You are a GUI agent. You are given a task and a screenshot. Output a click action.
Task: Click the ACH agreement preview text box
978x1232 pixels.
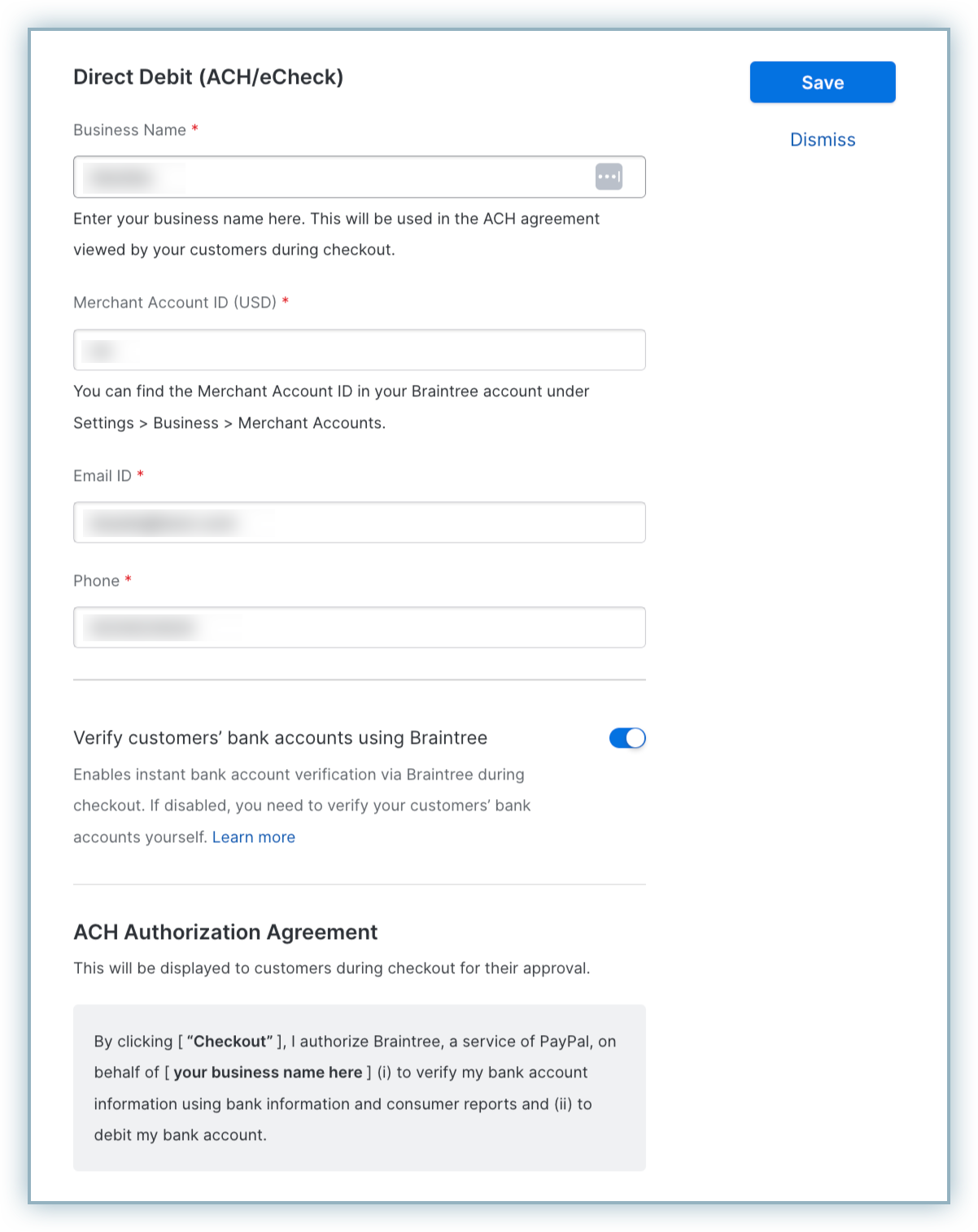tap(358, 1088)
